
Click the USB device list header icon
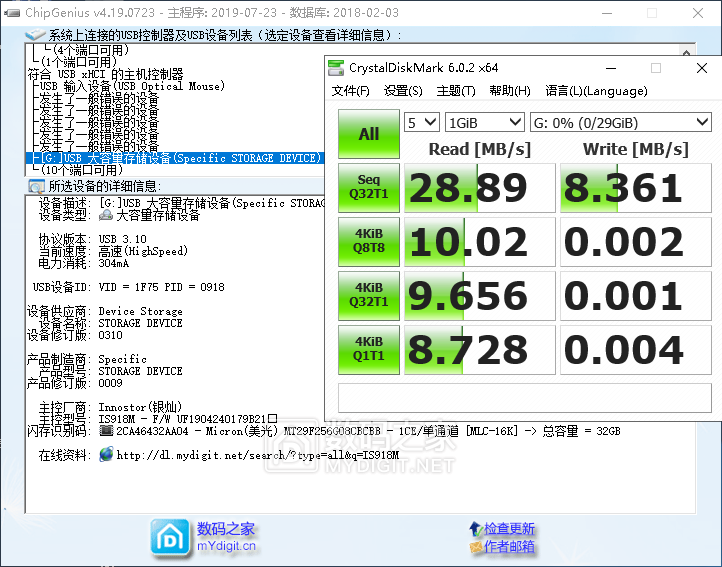[x=35, y=35]
